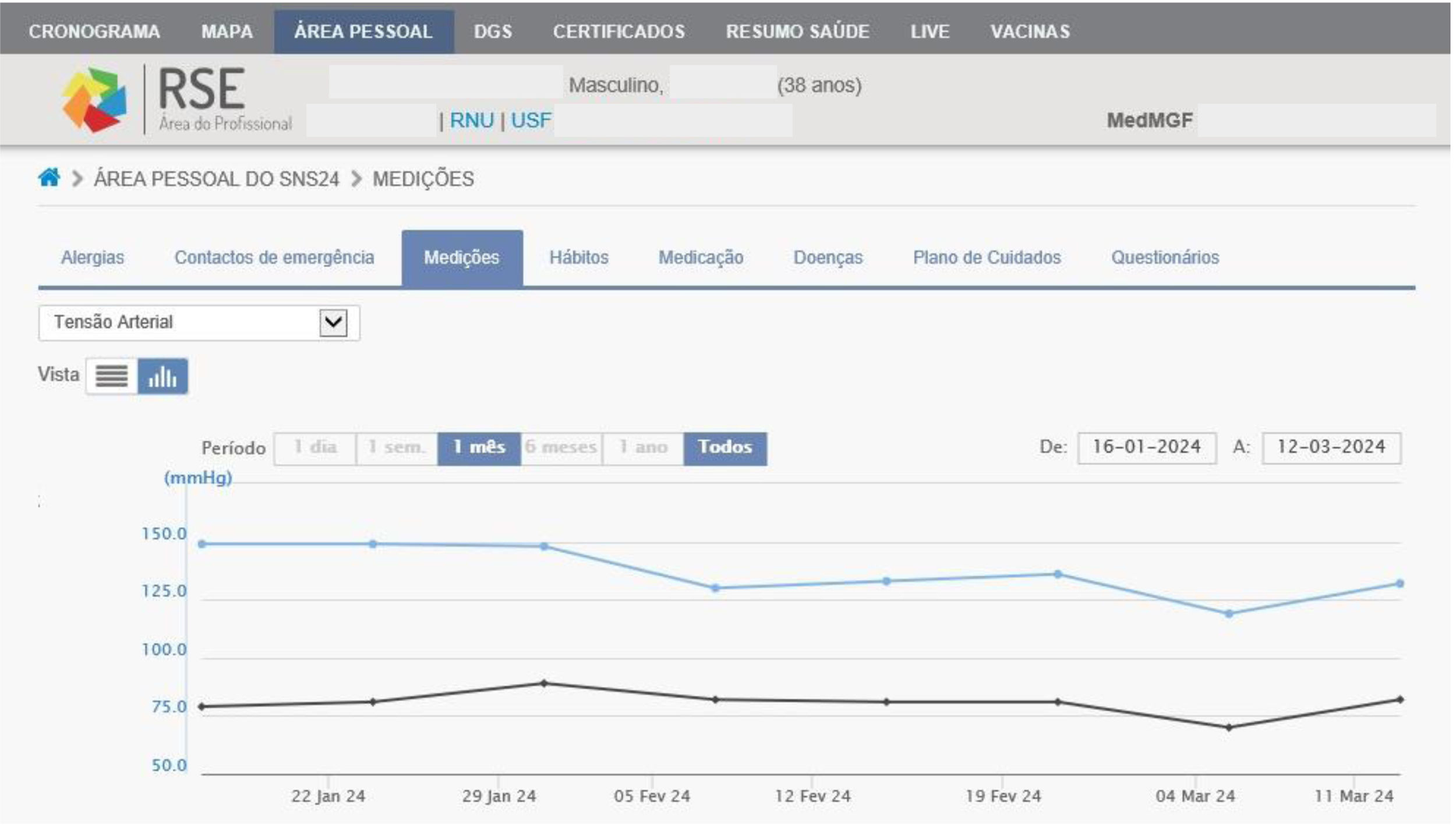Click the De start date field
The height and width of the screenshot is (831, 1456).
(x=1146, y=448)
